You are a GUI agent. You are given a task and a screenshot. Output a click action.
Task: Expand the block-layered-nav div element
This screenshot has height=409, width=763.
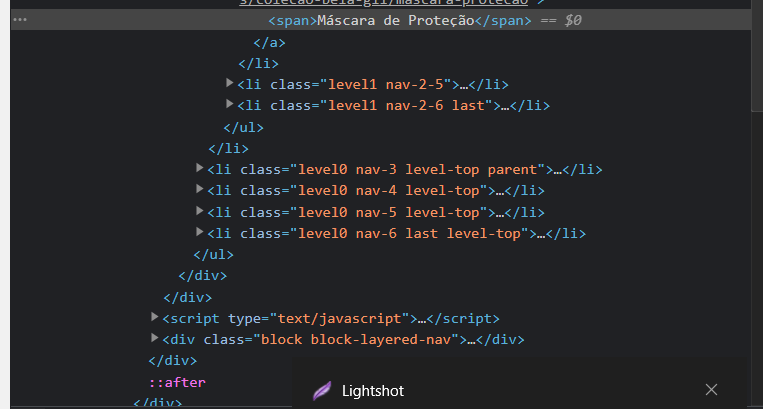155,338
